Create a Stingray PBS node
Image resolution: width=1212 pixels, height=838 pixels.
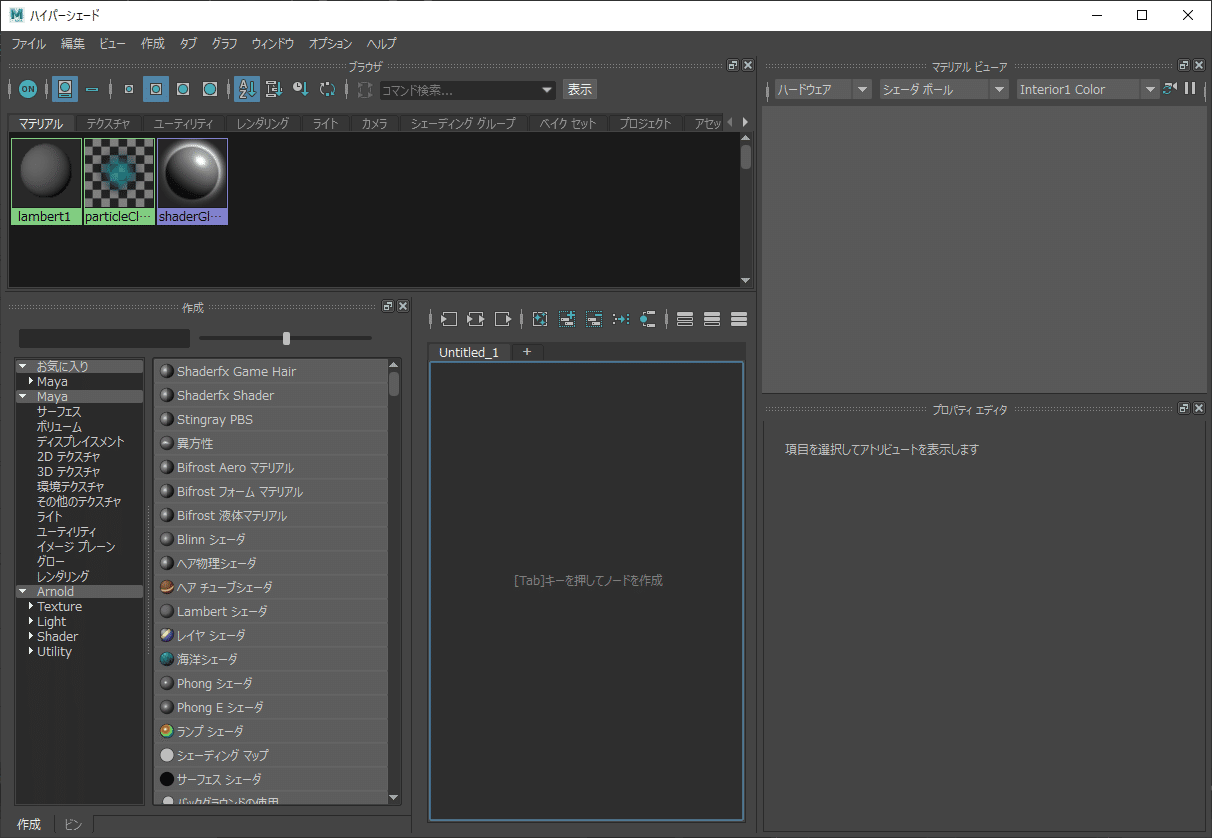click(271, 420)
